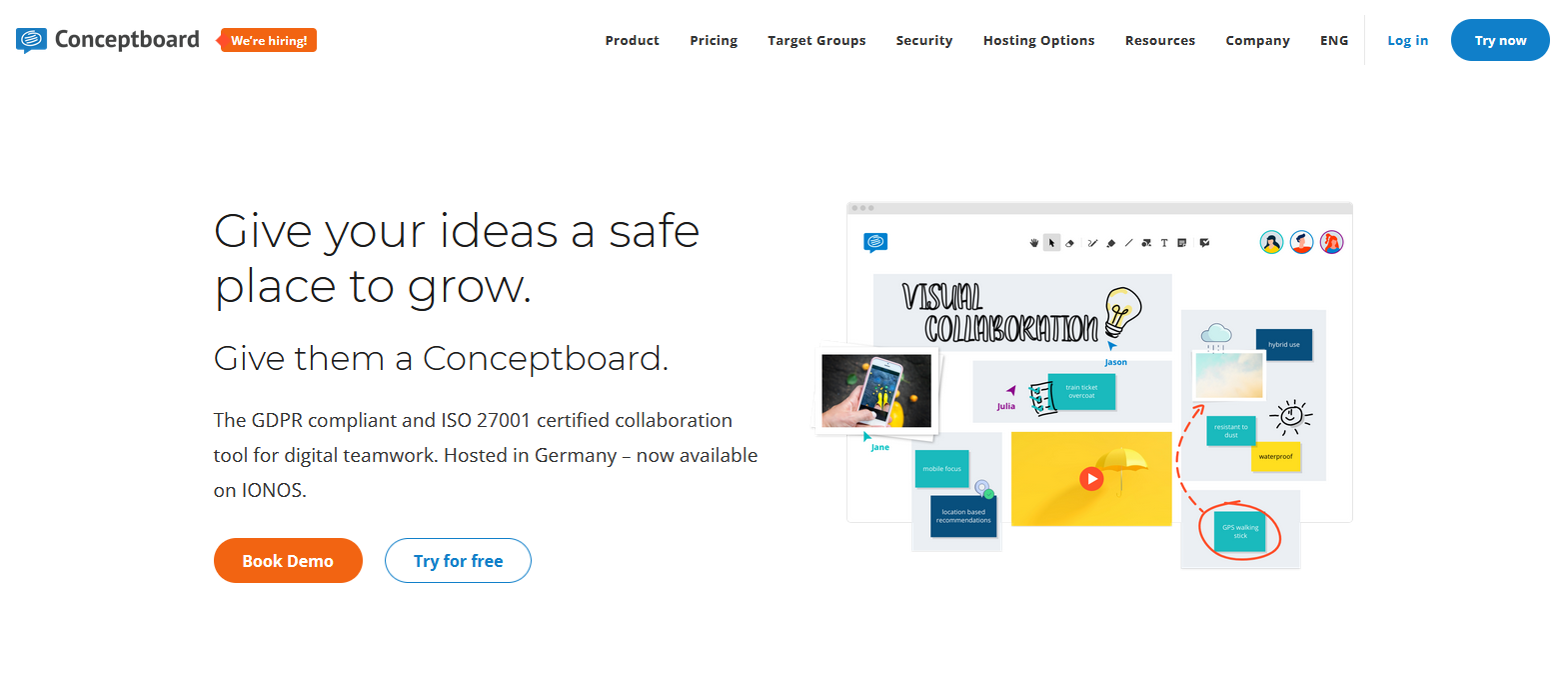Screen dimensions: 1568x694
Task: Select the line tool in board toolbar
Action: tap(1128, 243)
